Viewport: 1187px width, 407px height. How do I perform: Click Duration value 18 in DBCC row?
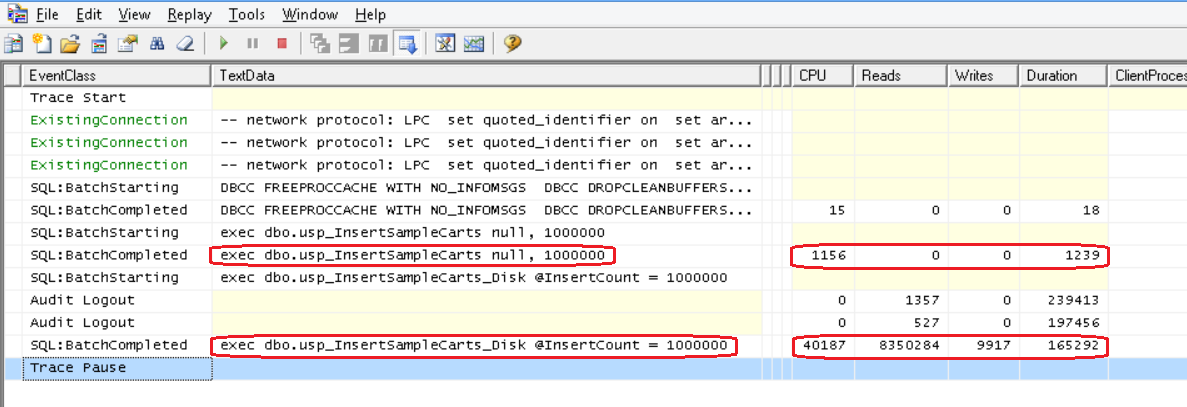(1090, 210)
